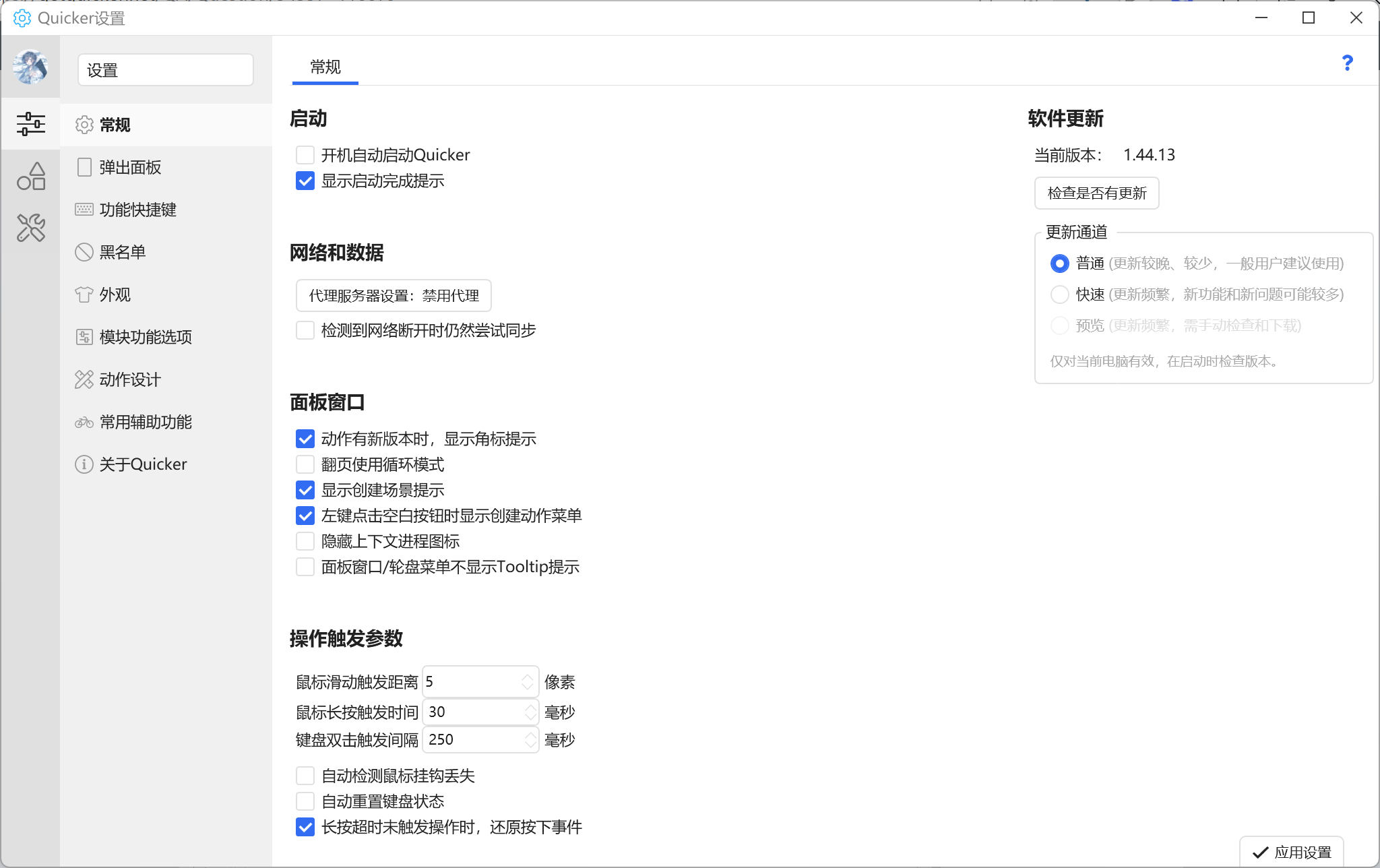Open the tools wrench sidebar icon
This screenshot has width=1380, height=868.
coord(31,228)
